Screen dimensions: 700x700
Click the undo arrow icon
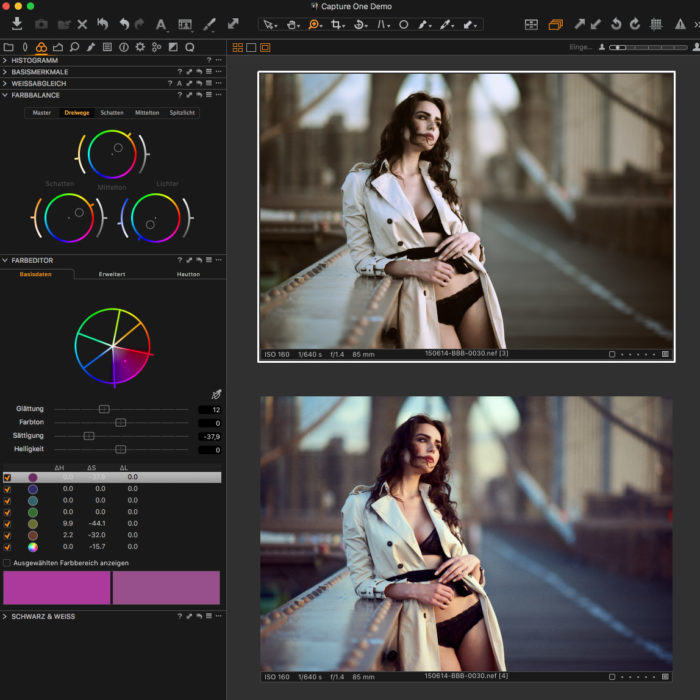pyautogui.click(x=124, y=24)
